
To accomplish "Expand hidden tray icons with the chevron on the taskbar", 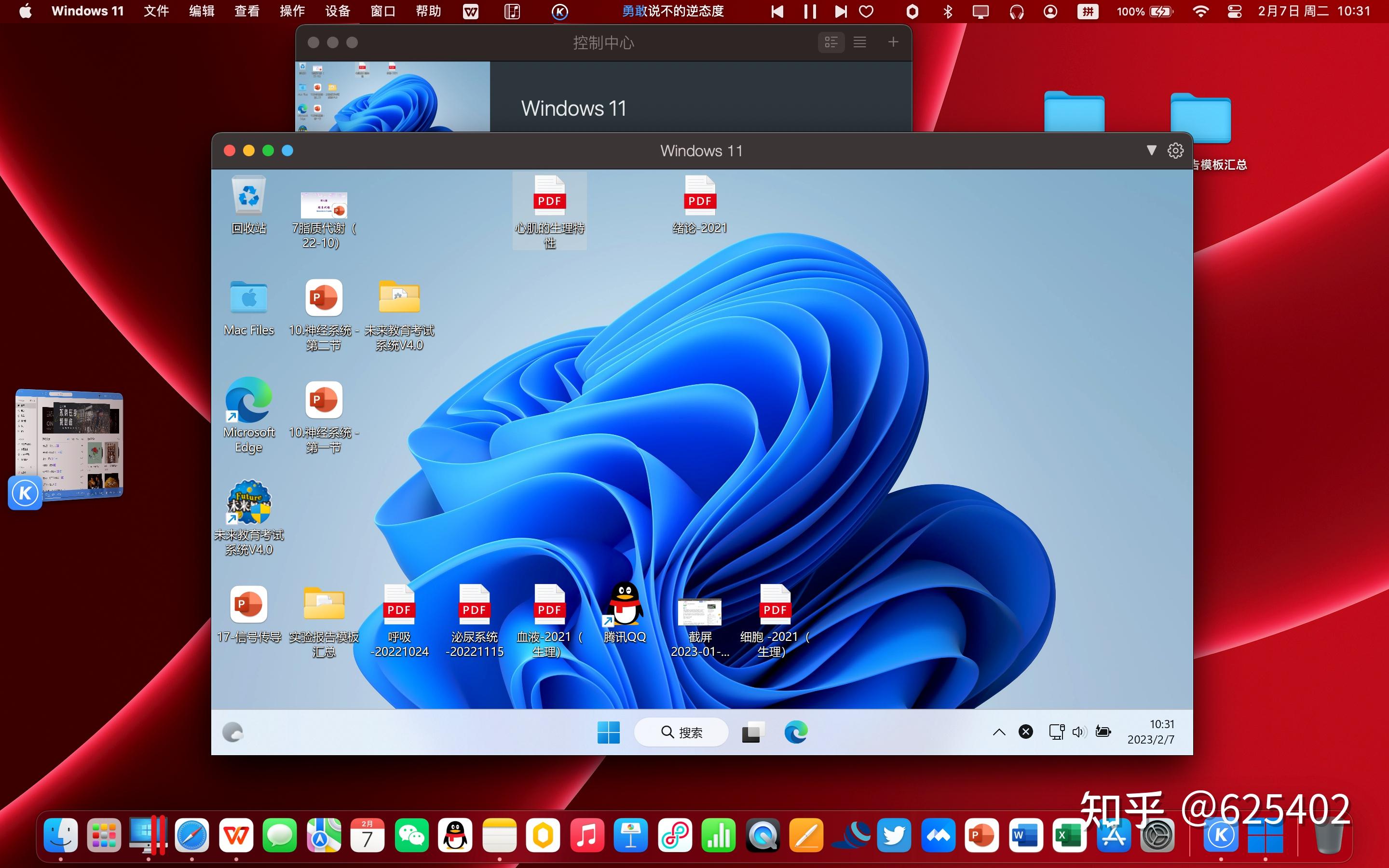I will [x=999, y=732].
